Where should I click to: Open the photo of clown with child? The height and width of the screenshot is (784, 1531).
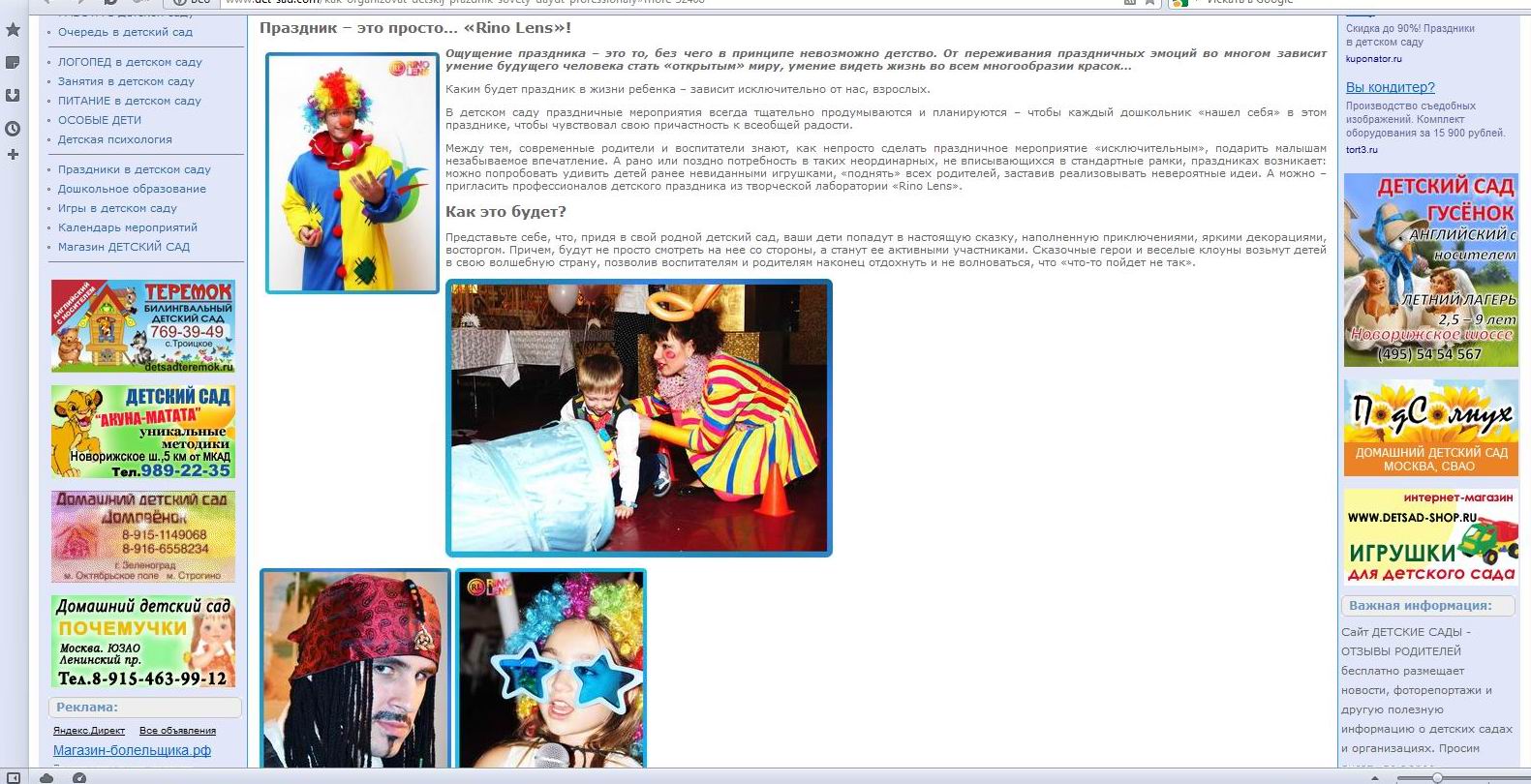tap(639, 418)
